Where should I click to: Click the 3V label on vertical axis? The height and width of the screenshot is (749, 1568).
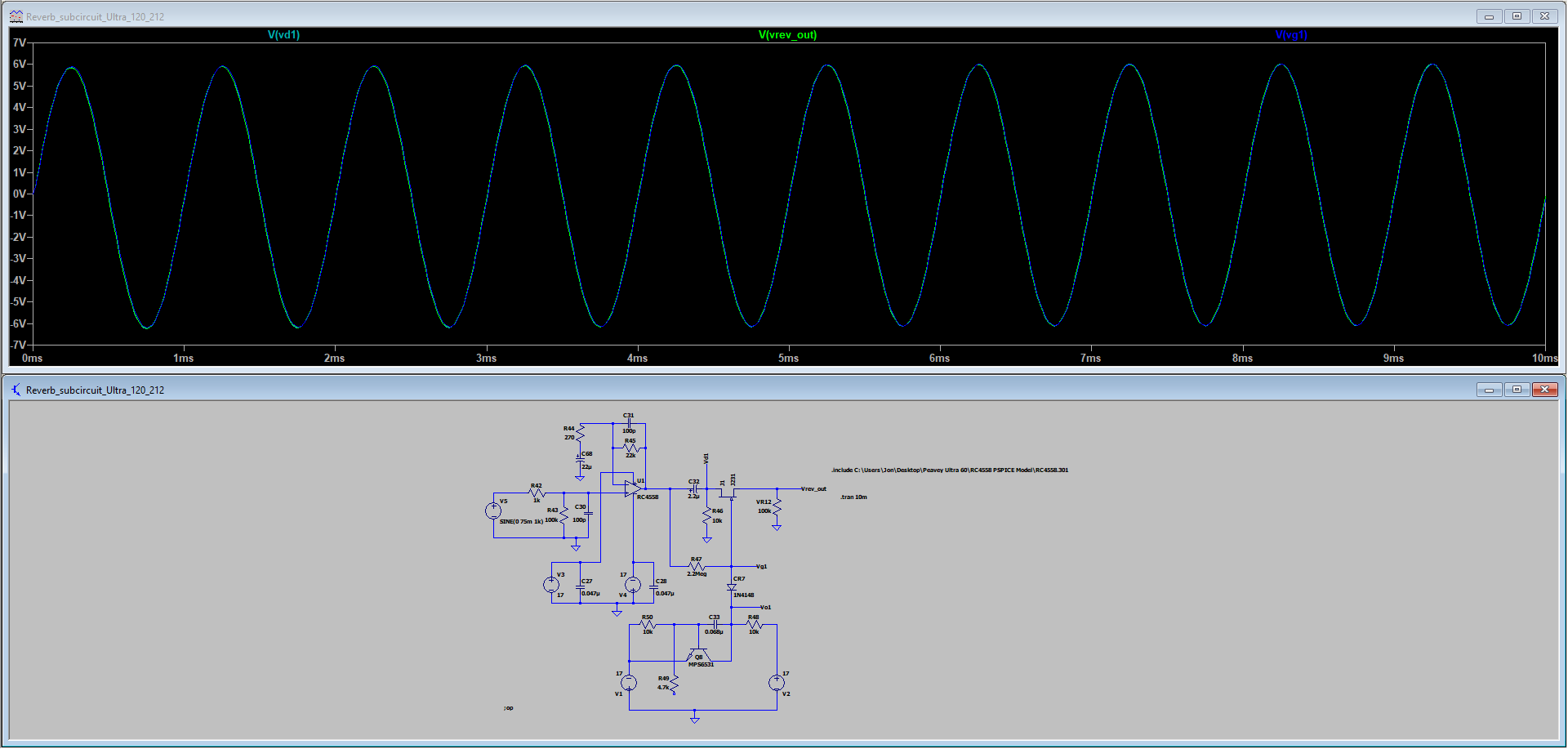19,129
